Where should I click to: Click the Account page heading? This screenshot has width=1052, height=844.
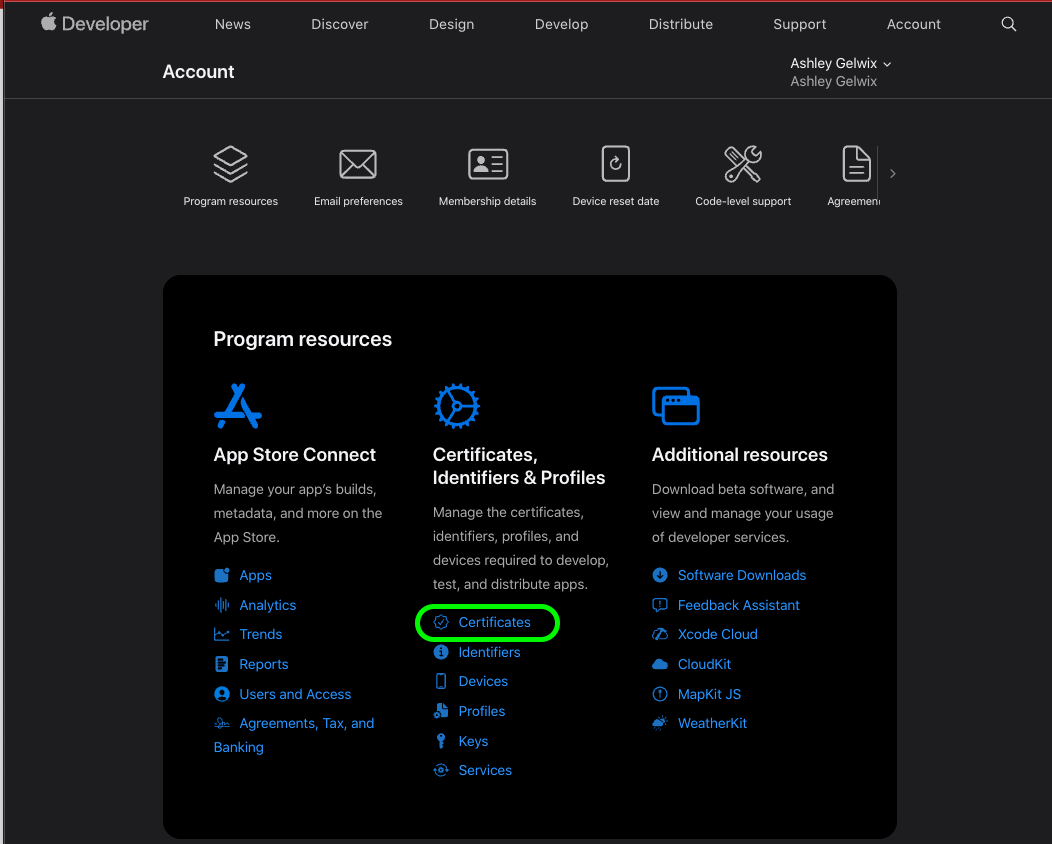click(x=198, y=72)
